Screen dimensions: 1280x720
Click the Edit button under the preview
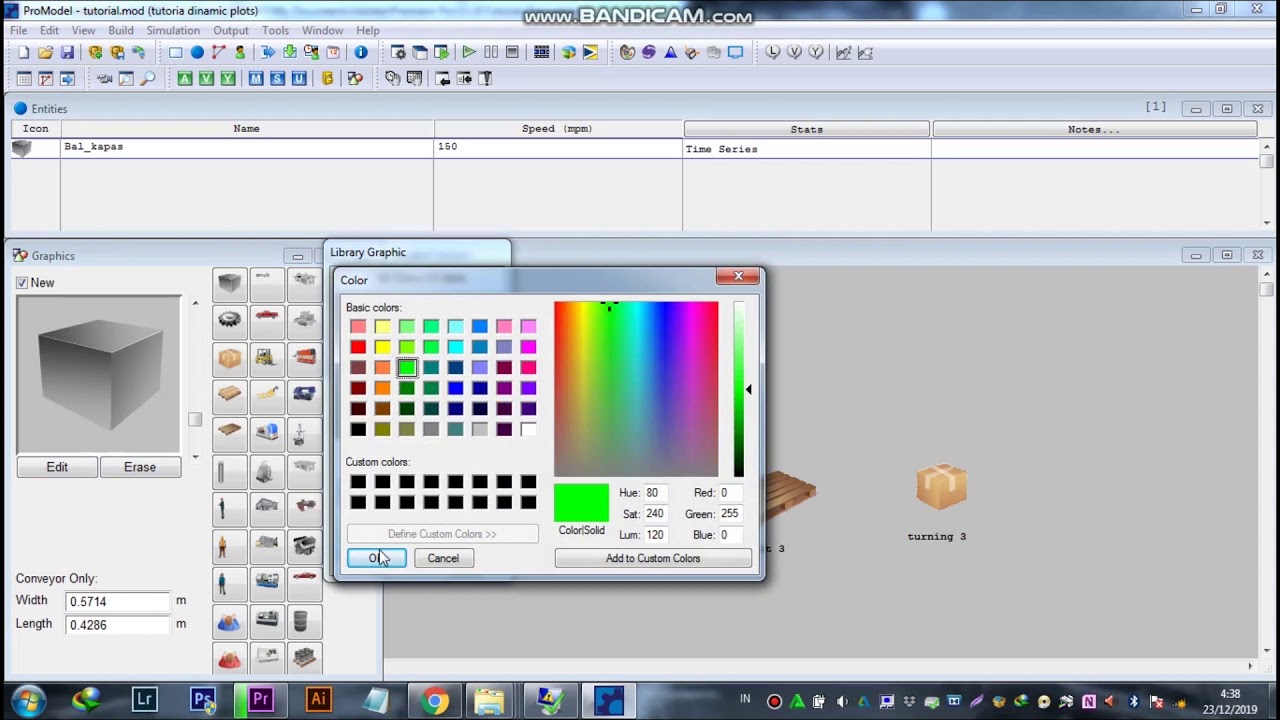57,467
